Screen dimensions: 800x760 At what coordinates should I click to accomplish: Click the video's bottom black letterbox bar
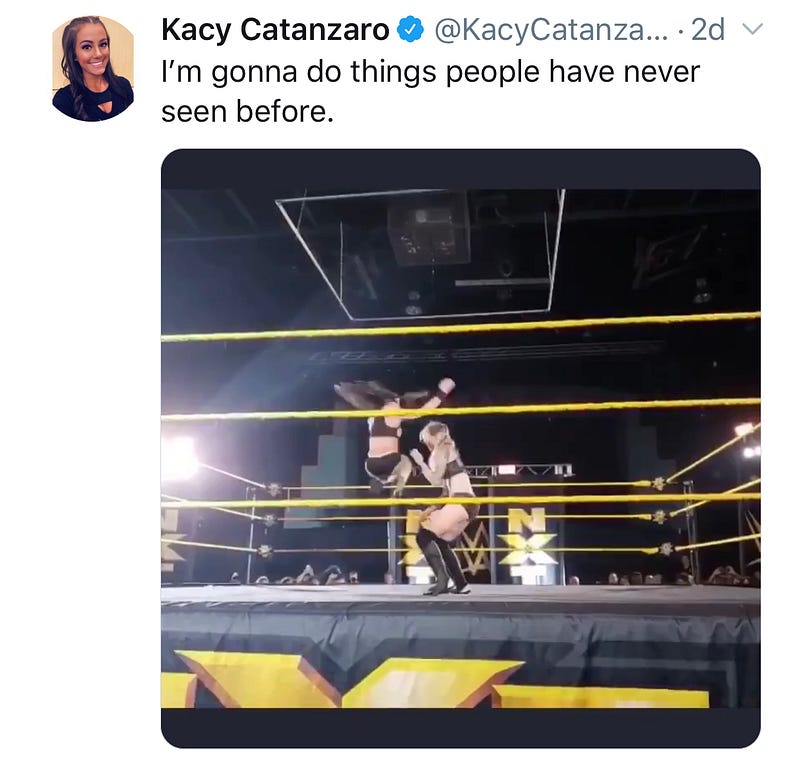460,728
